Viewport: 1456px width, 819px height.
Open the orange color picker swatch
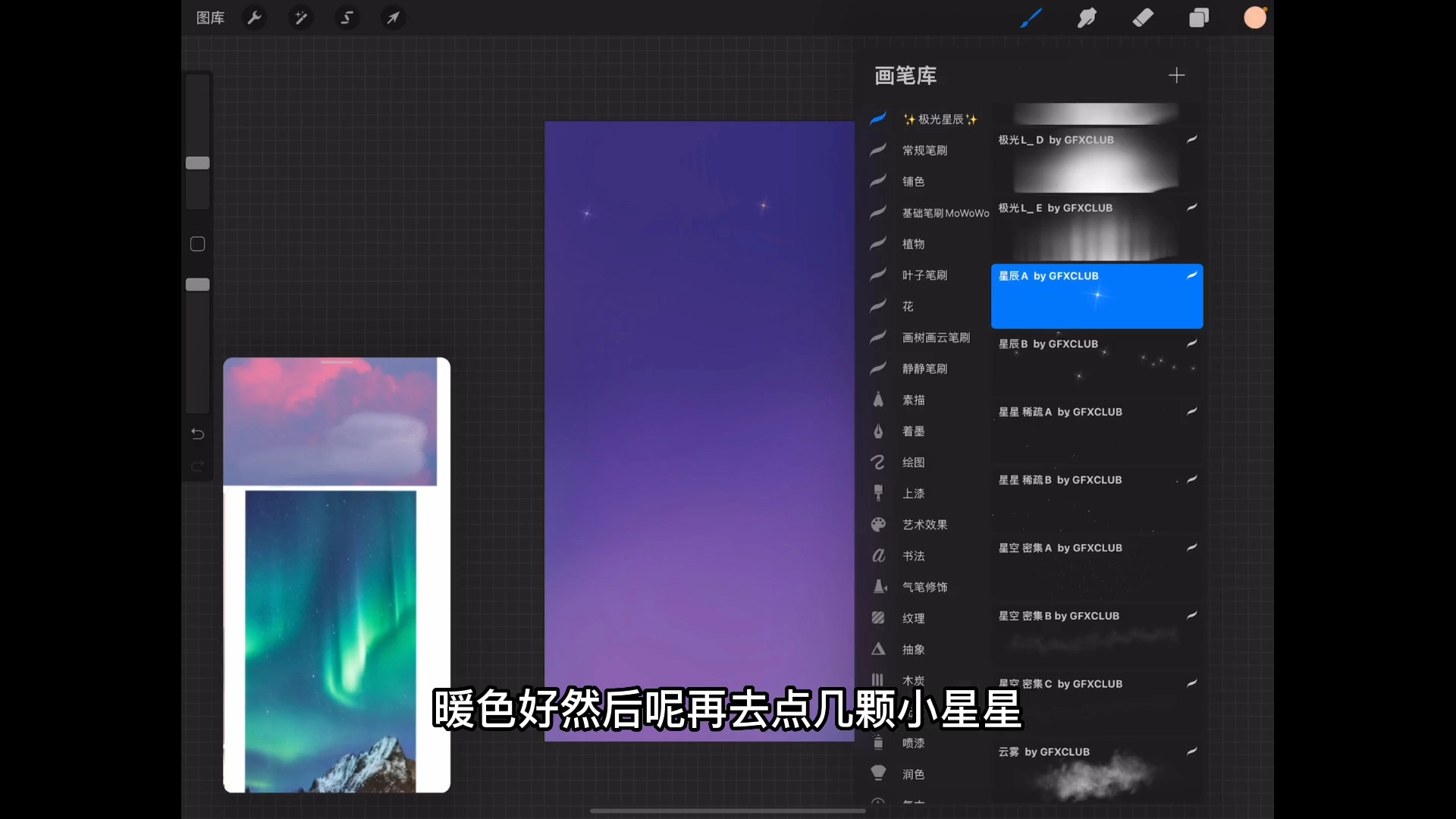coord(1255,17)
